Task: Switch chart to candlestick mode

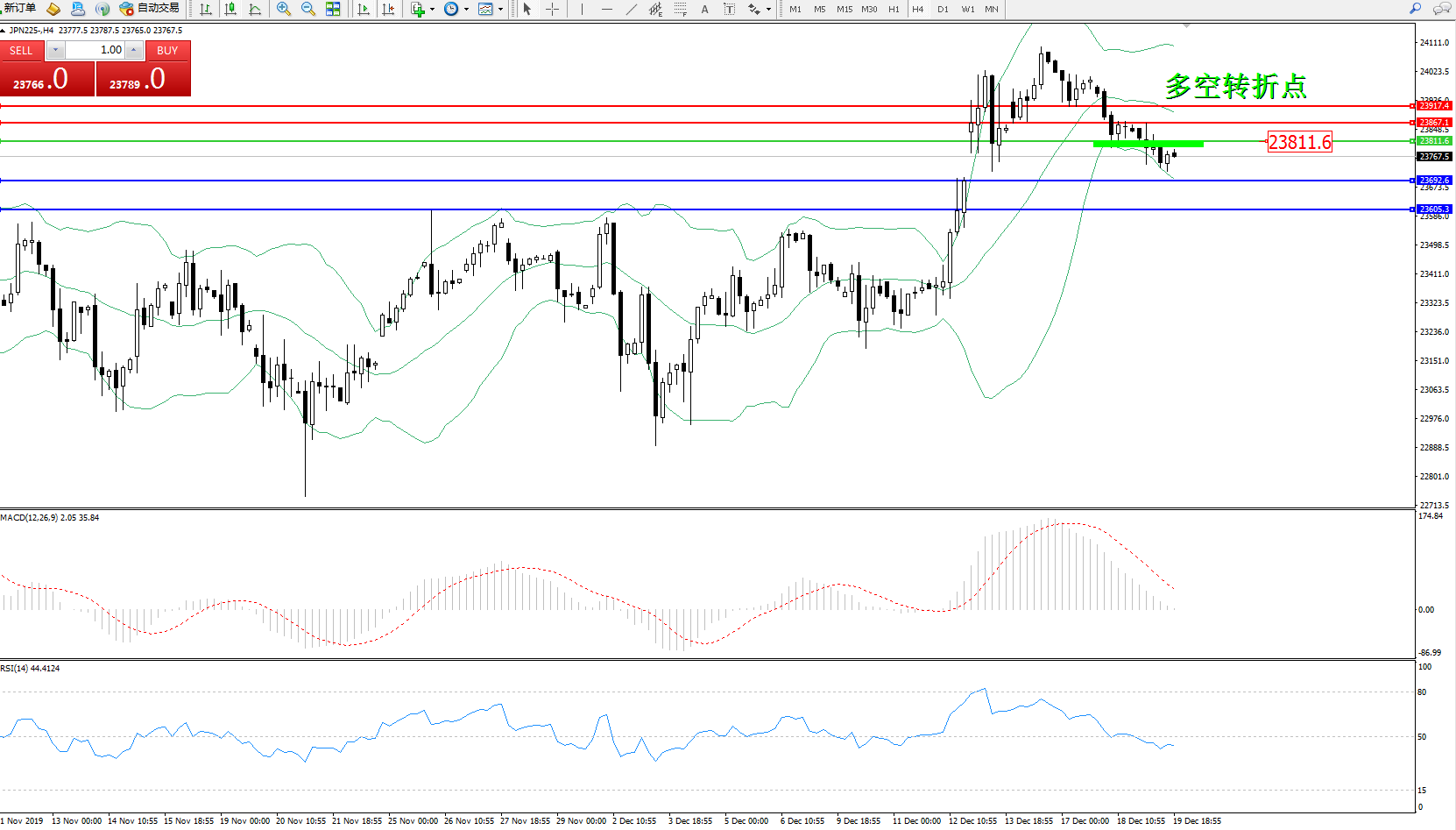Action: [x=230, y=9]
